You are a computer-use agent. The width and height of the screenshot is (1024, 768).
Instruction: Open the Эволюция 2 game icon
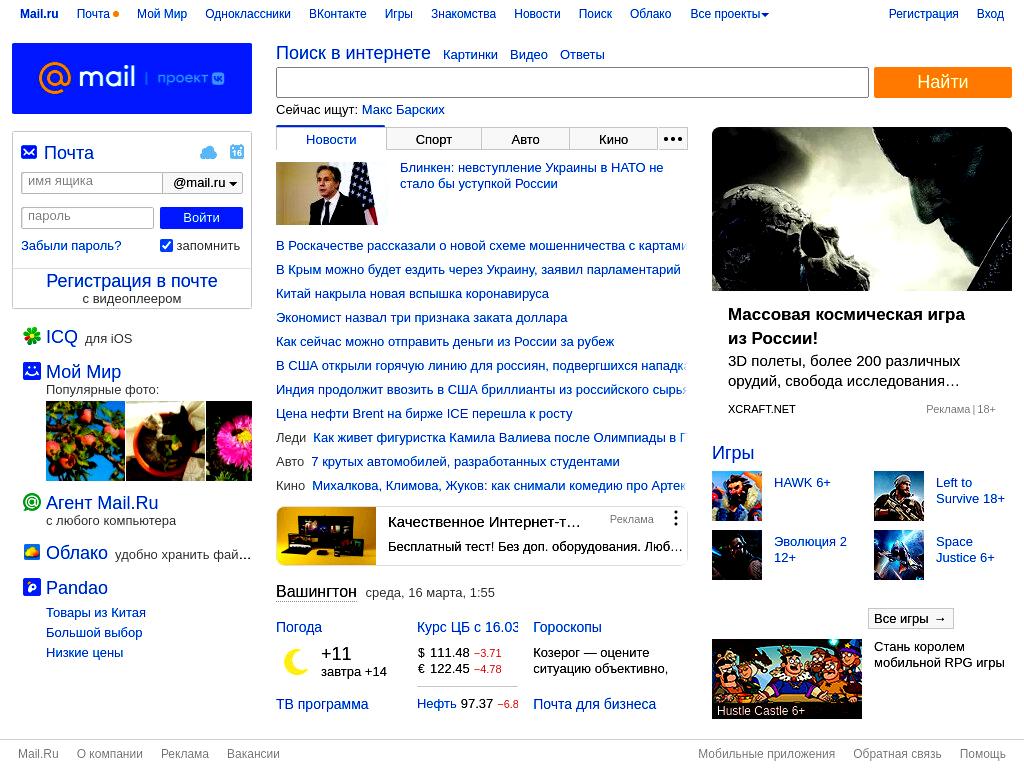pyautogui.click(x=737, y=554)
